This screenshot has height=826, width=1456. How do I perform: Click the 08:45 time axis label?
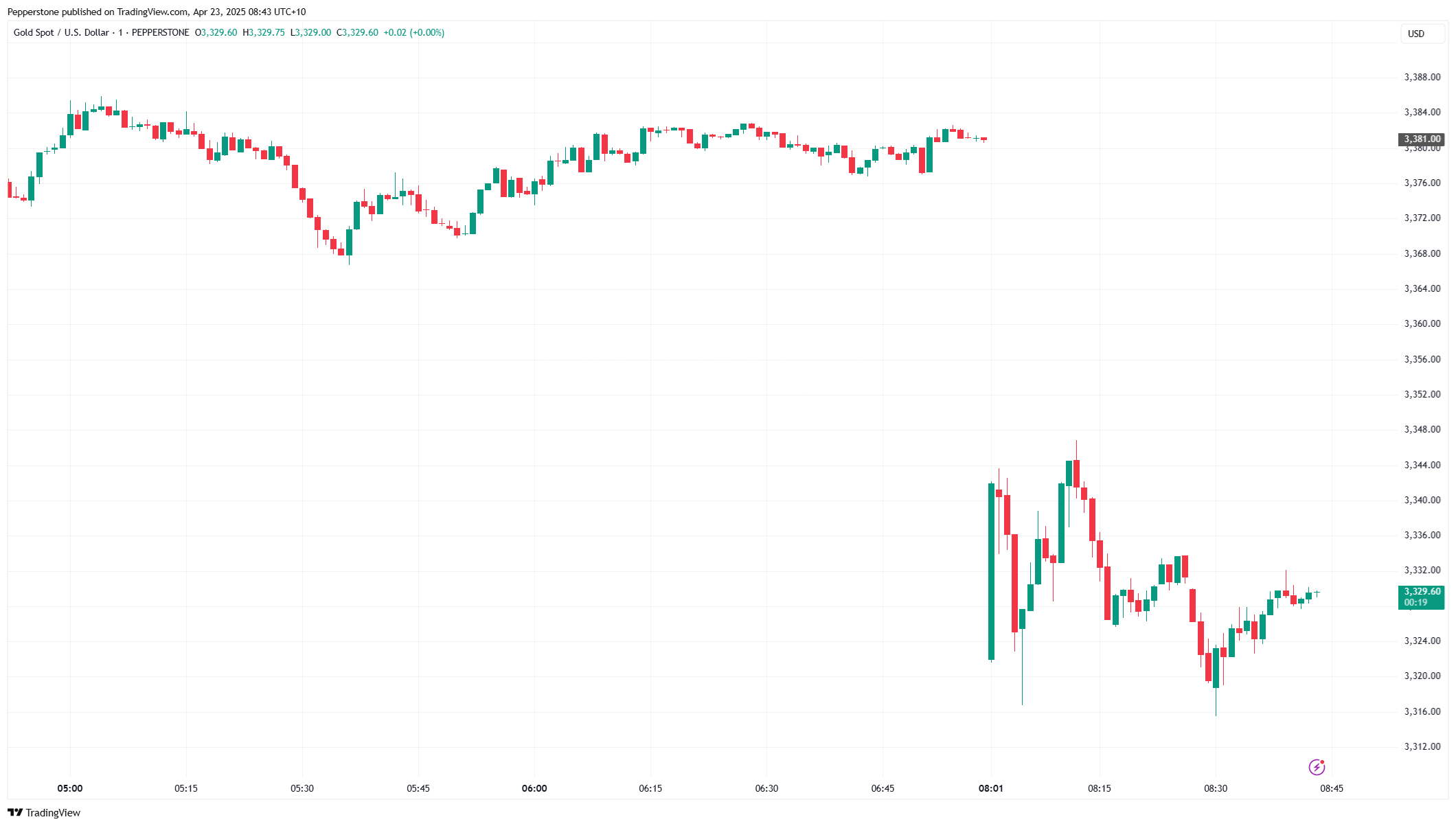pos(1332,788)
